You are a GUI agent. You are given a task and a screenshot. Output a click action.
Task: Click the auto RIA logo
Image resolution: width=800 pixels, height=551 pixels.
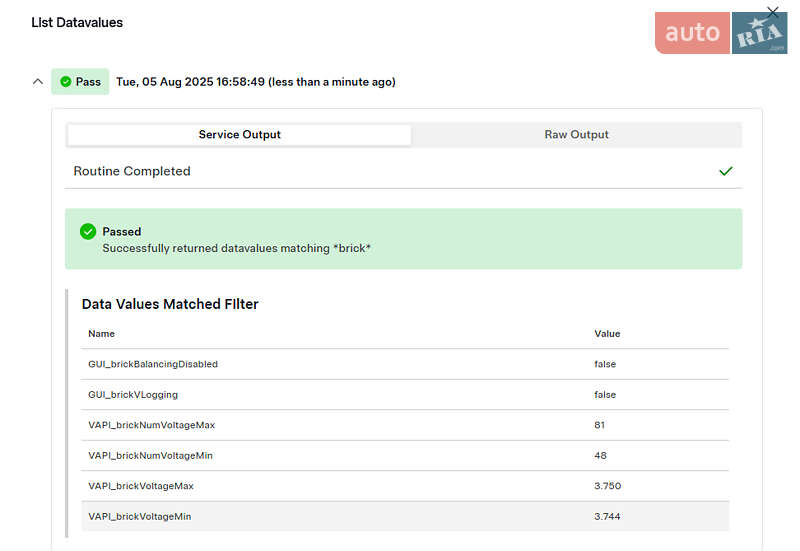pyautogui.click(x=720, y=33)
